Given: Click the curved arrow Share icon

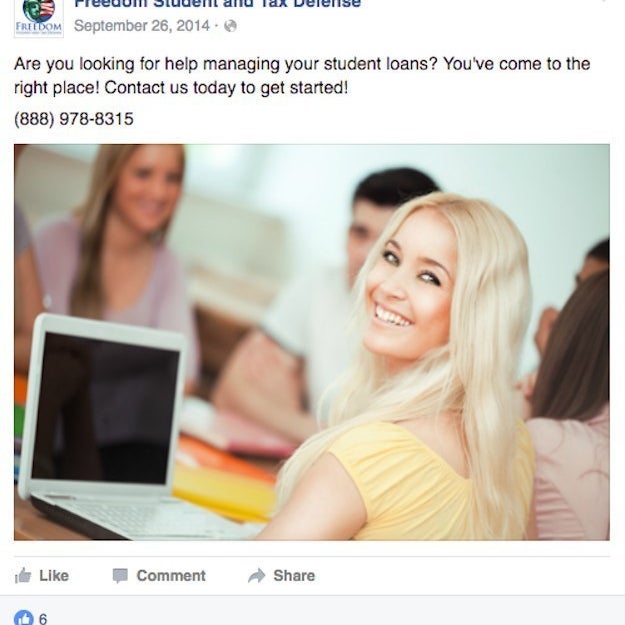Looking at the screenshot, I should [x=256, y=576].
